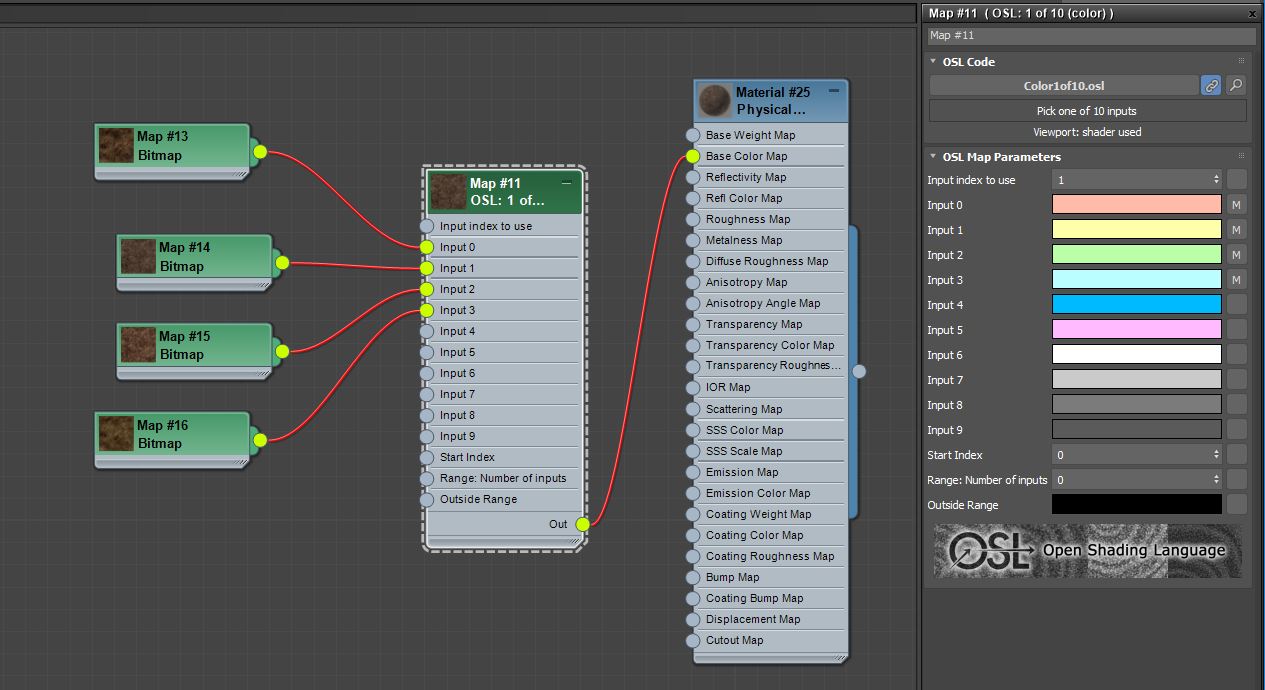Click the Map #13 Bitmap output socket
Viewport: 1265px width, 690px height.
tap(260, 152)
